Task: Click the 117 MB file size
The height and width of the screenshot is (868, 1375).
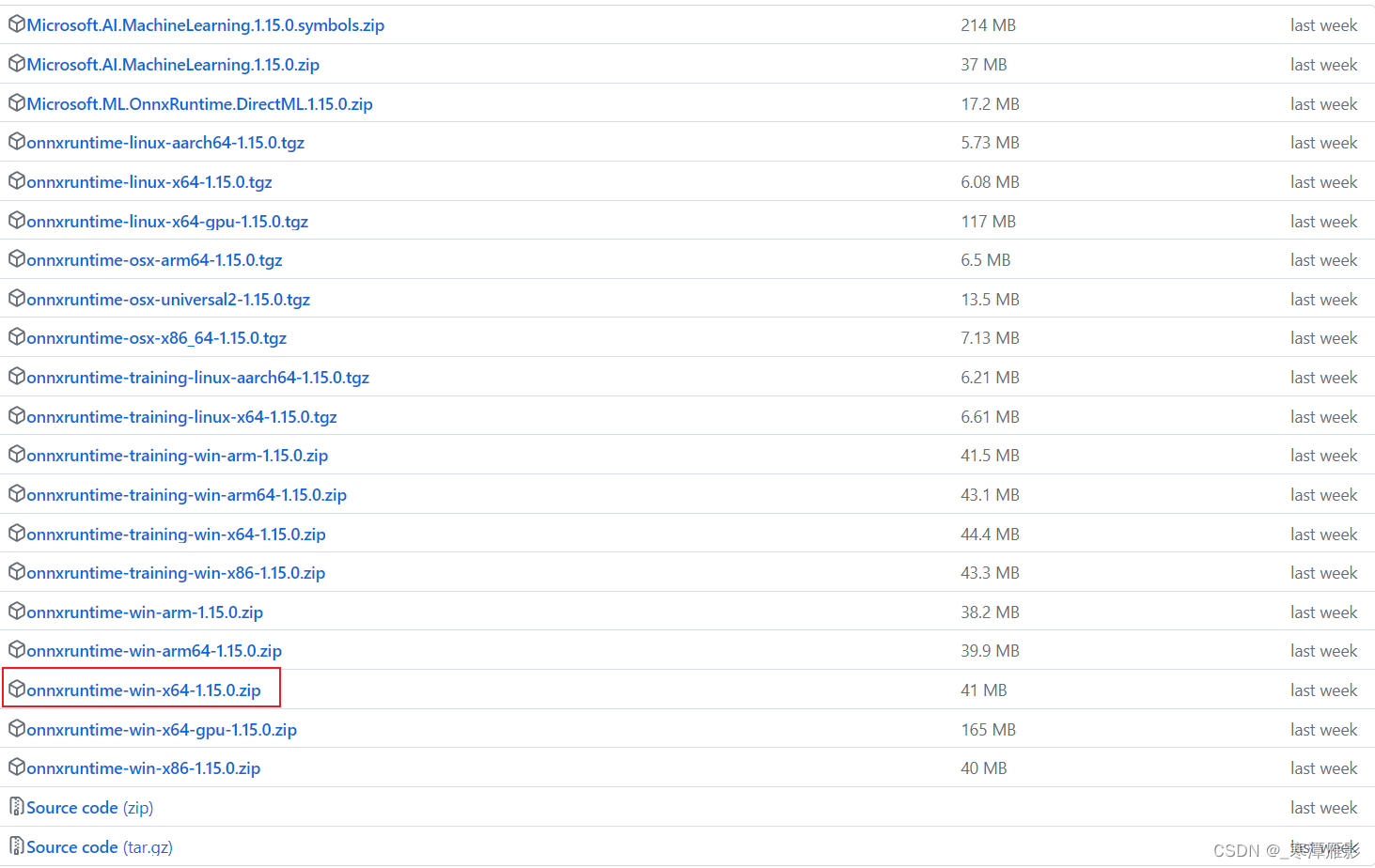Action: click(988, 222)
